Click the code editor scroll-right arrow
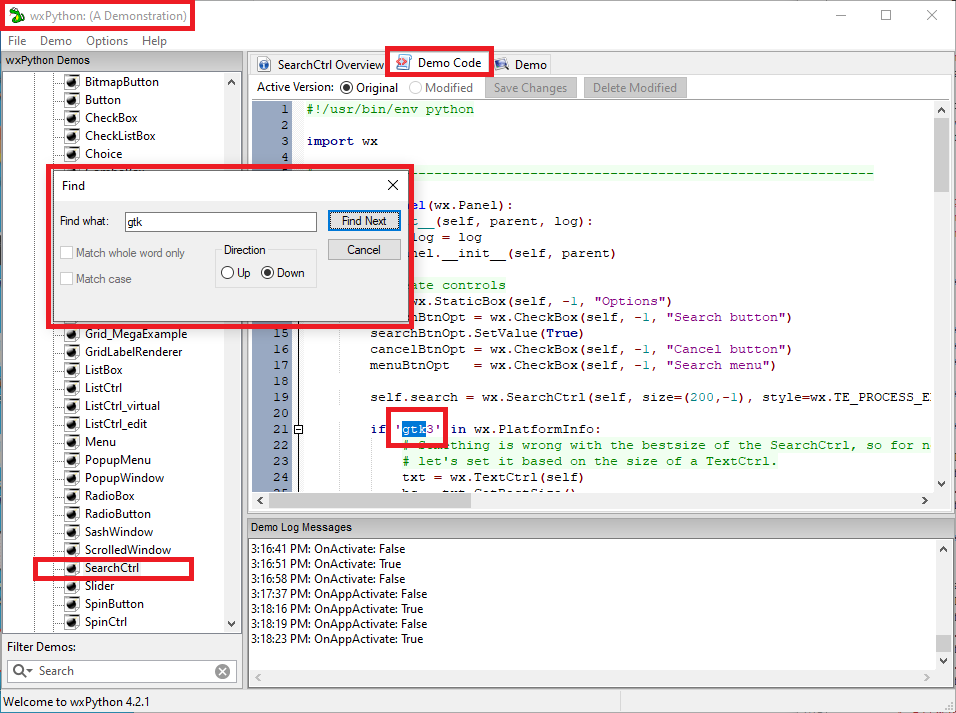This screenshot has width=956, height=713. [925, 500]
